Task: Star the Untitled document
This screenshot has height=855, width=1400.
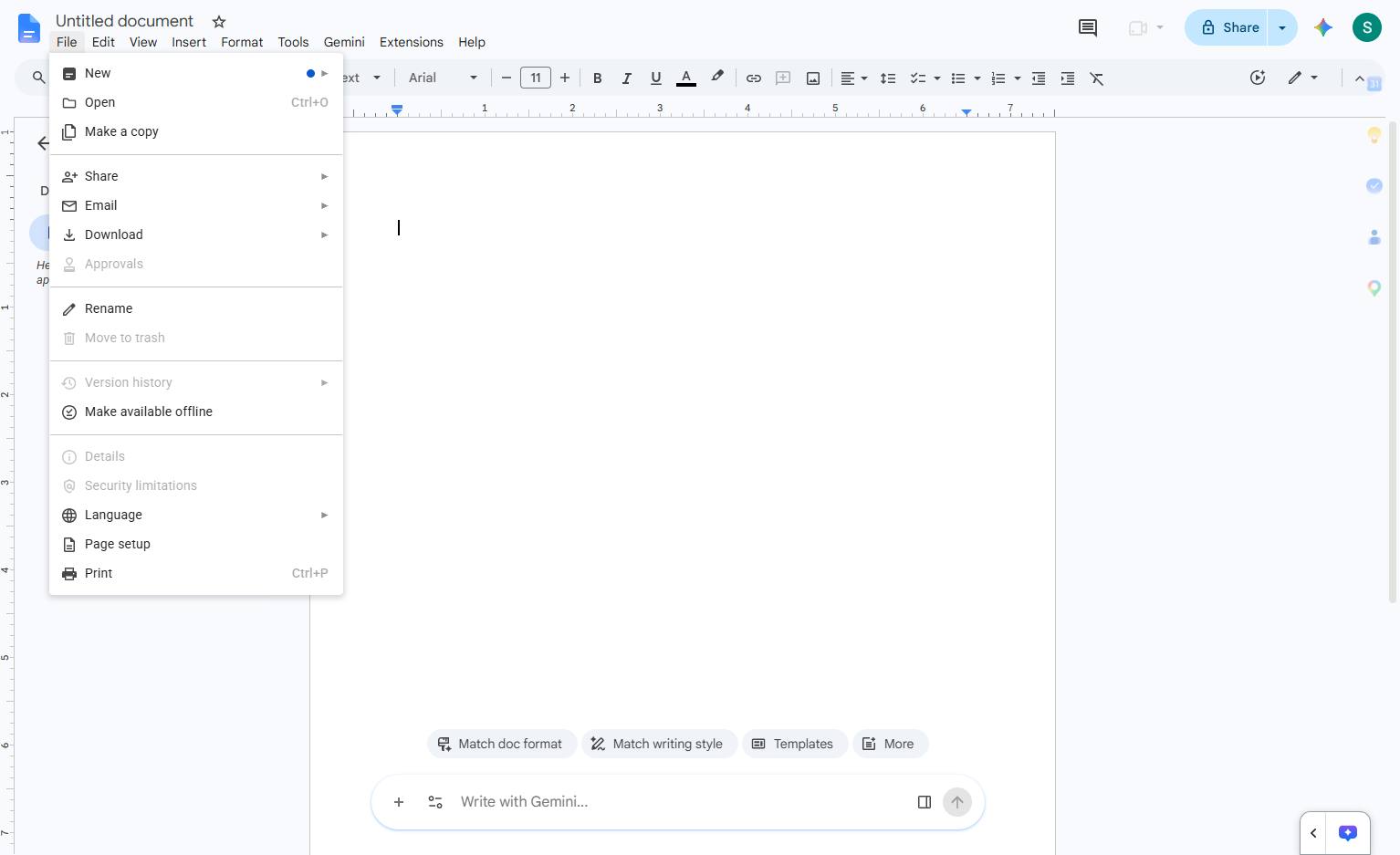Action: pos(219,21)
